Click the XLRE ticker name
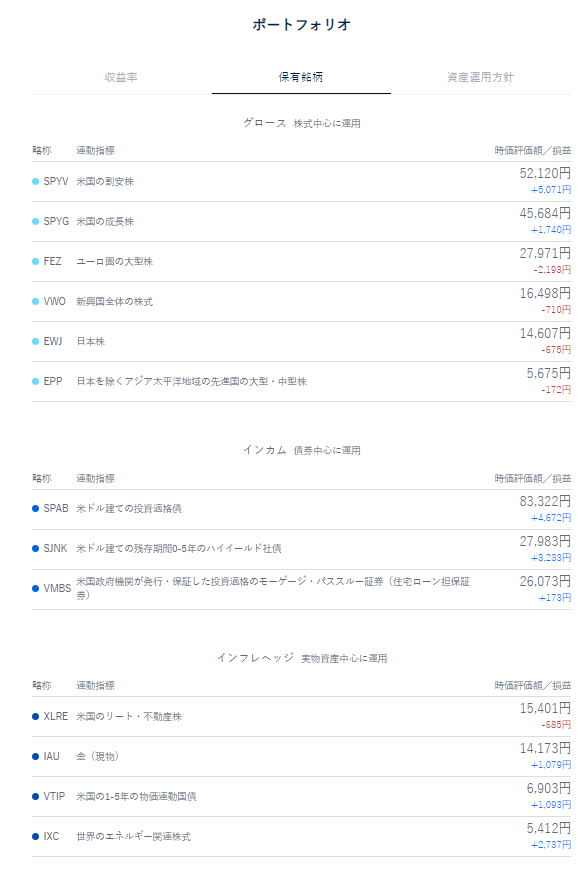Screen dimensions: 587x878 [55, 716]
